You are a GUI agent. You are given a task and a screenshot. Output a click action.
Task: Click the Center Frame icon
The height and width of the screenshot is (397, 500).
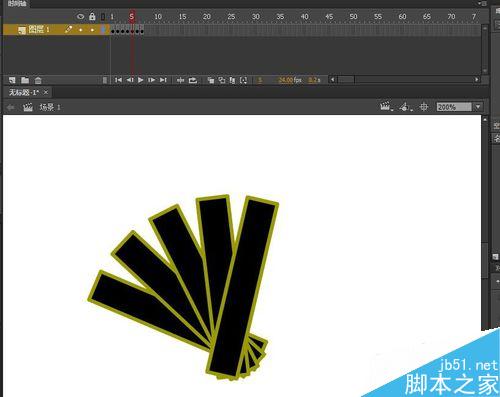click(x=180, y=80)
